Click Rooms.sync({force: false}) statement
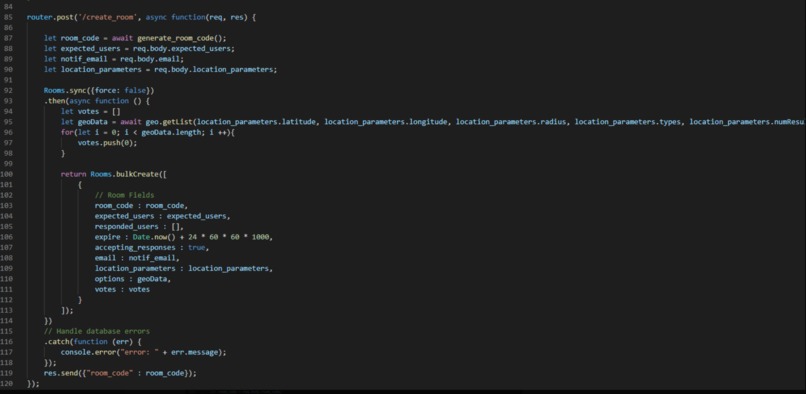Screen dimensions: 806x394 pos(99,91)
